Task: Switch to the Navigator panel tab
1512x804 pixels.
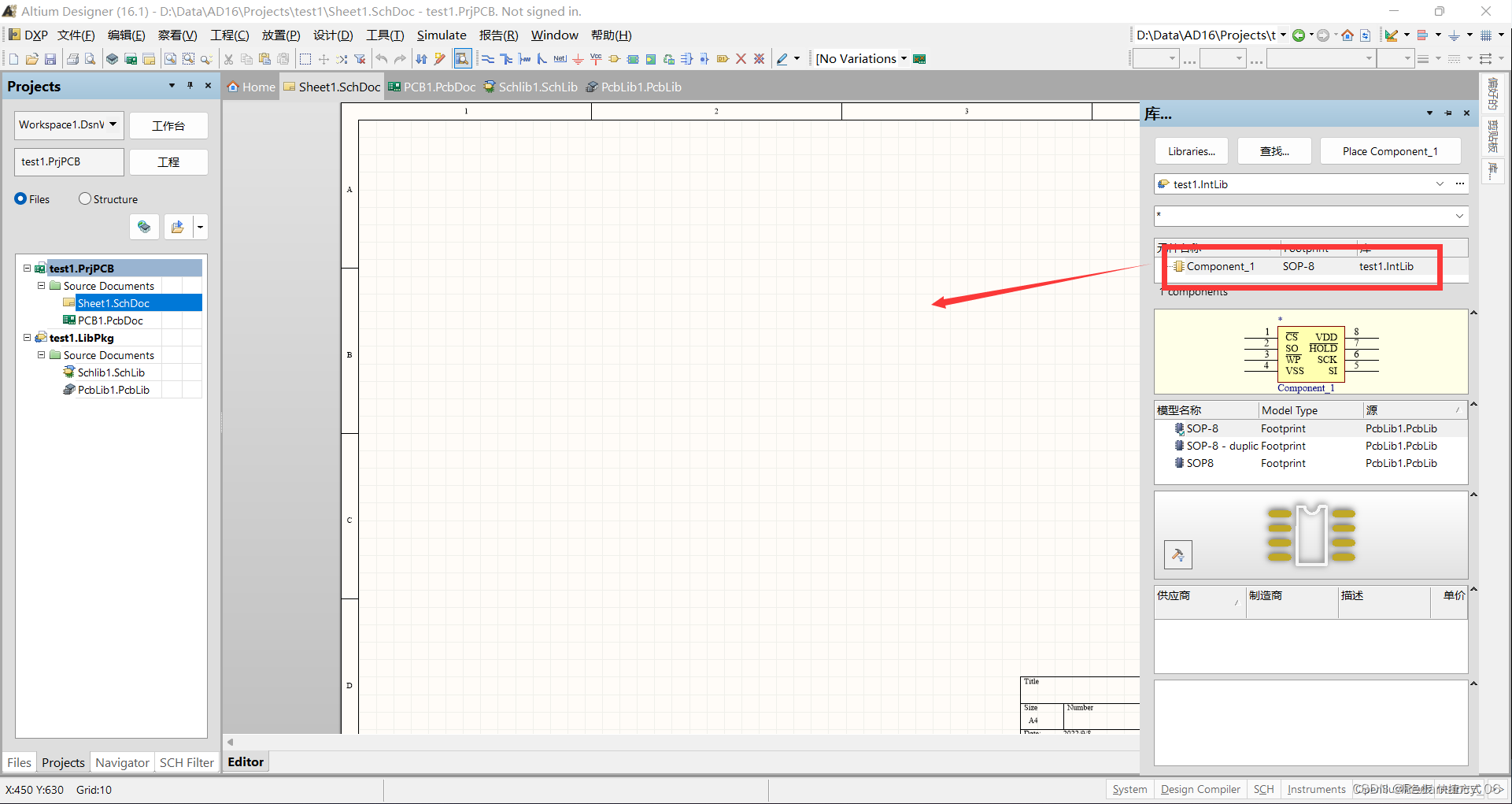Action: pyautogui.click(x=122, y=762)
